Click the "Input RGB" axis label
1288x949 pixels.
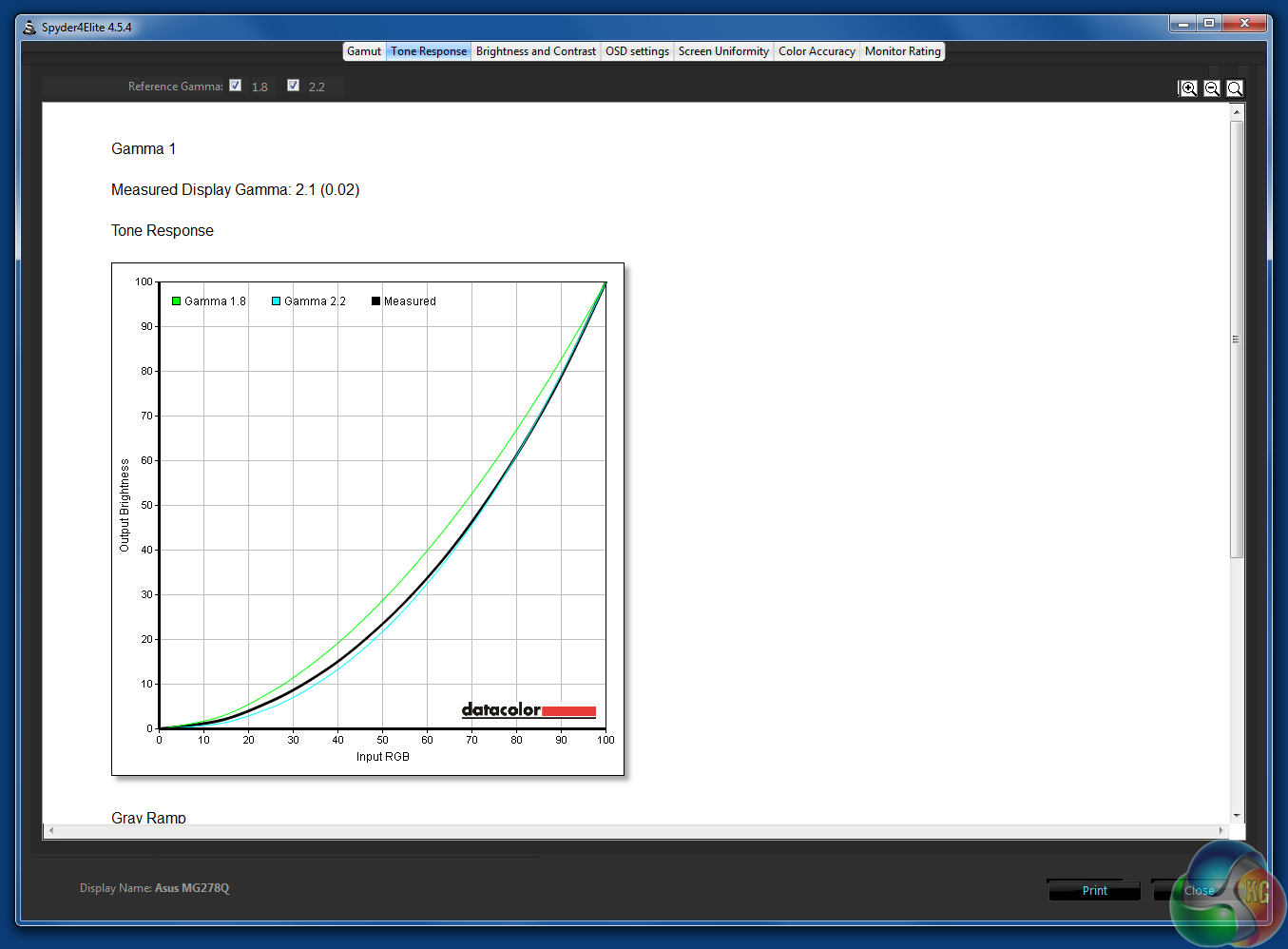point(383,757)
